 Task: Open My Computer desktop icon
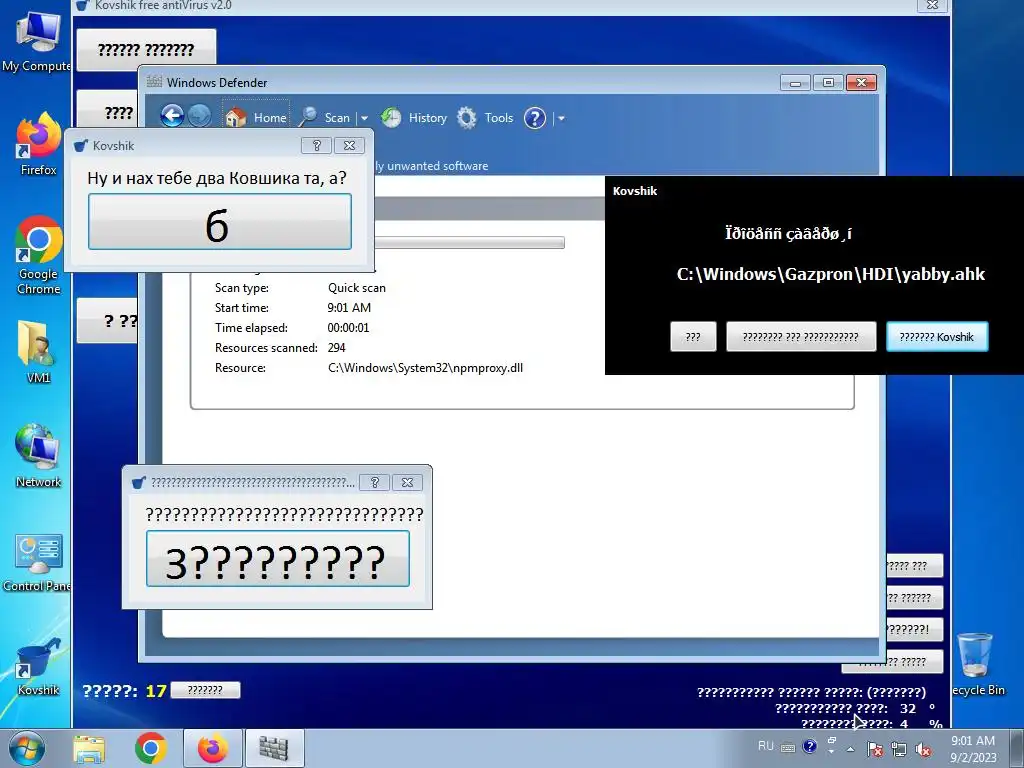[37, 42]
